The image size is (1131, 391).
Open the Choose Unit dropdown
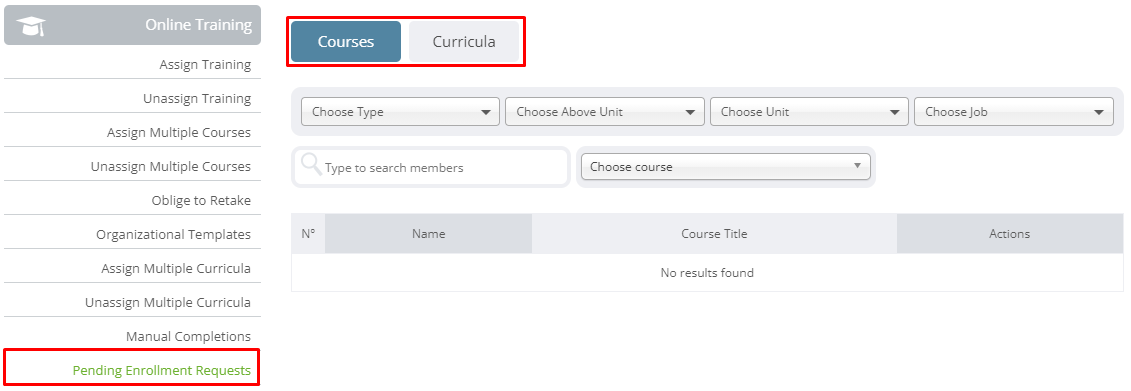pos(809,112)
